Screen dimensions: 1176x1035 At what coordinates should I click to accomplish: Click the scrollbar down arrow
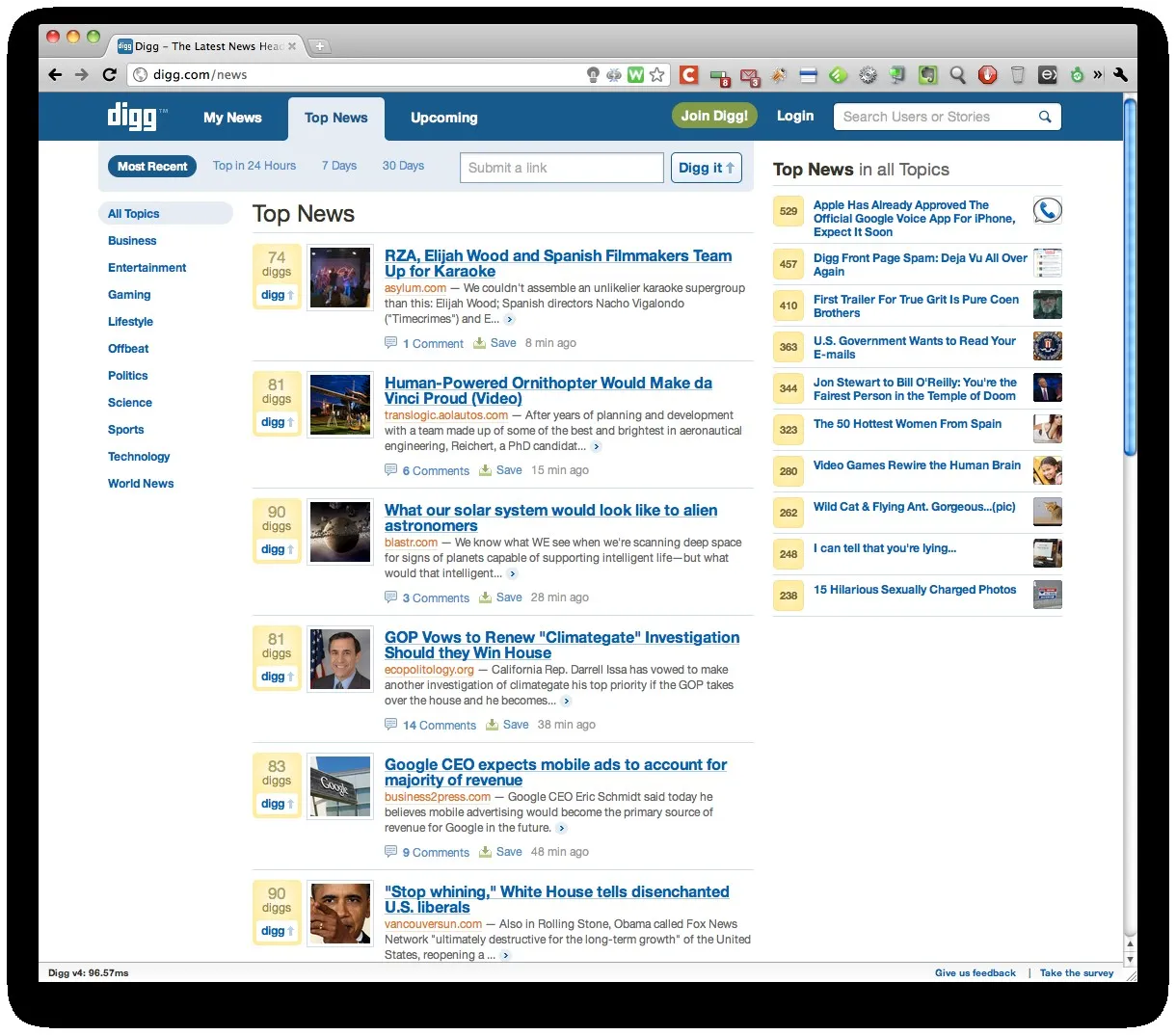(1130, 960)
